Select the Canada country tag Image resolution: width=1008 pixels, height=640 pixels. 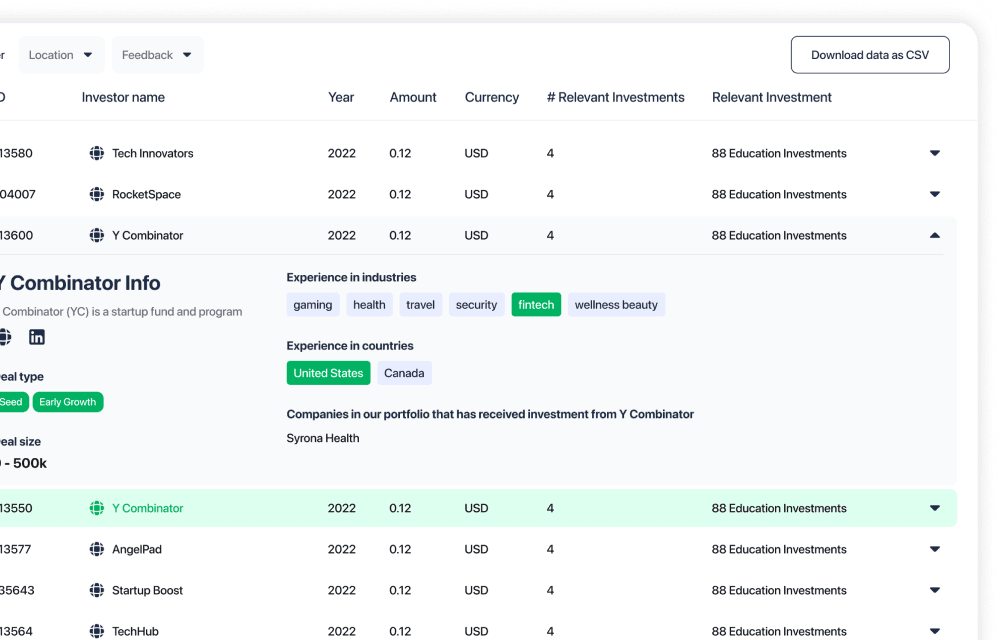coord(404,373)
